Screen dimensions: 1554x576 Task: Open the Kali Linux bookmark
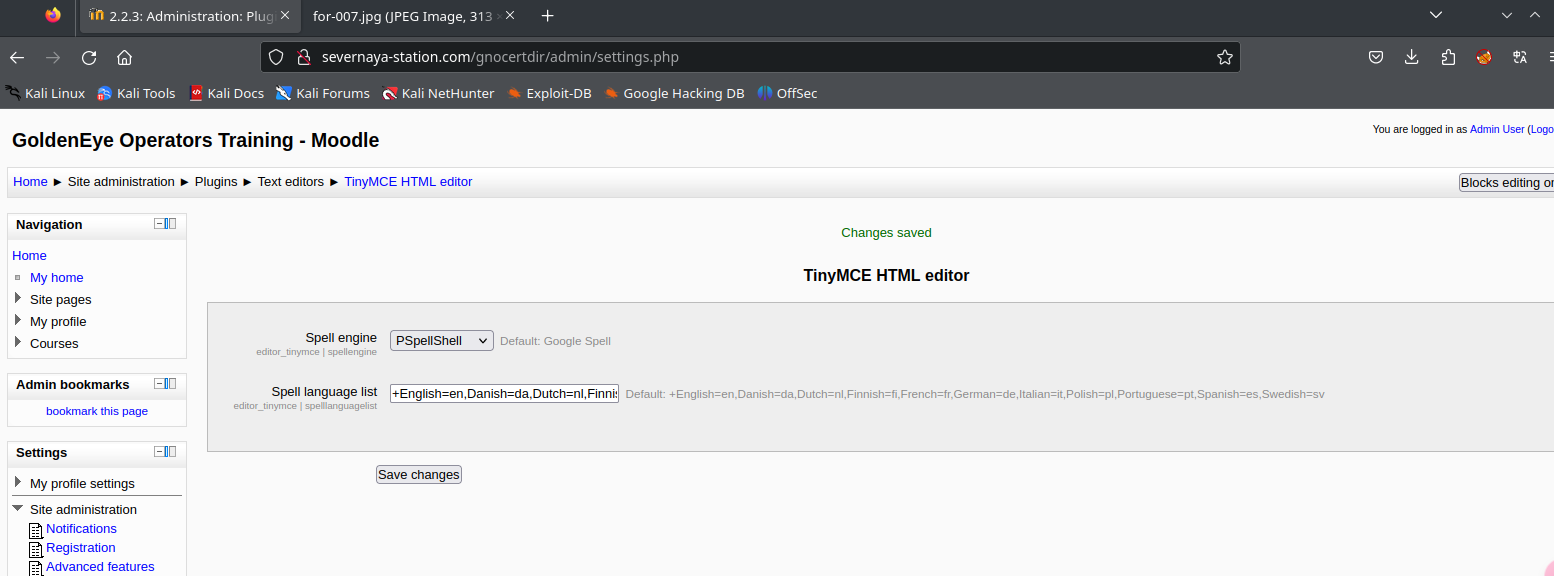click(45, 93)
